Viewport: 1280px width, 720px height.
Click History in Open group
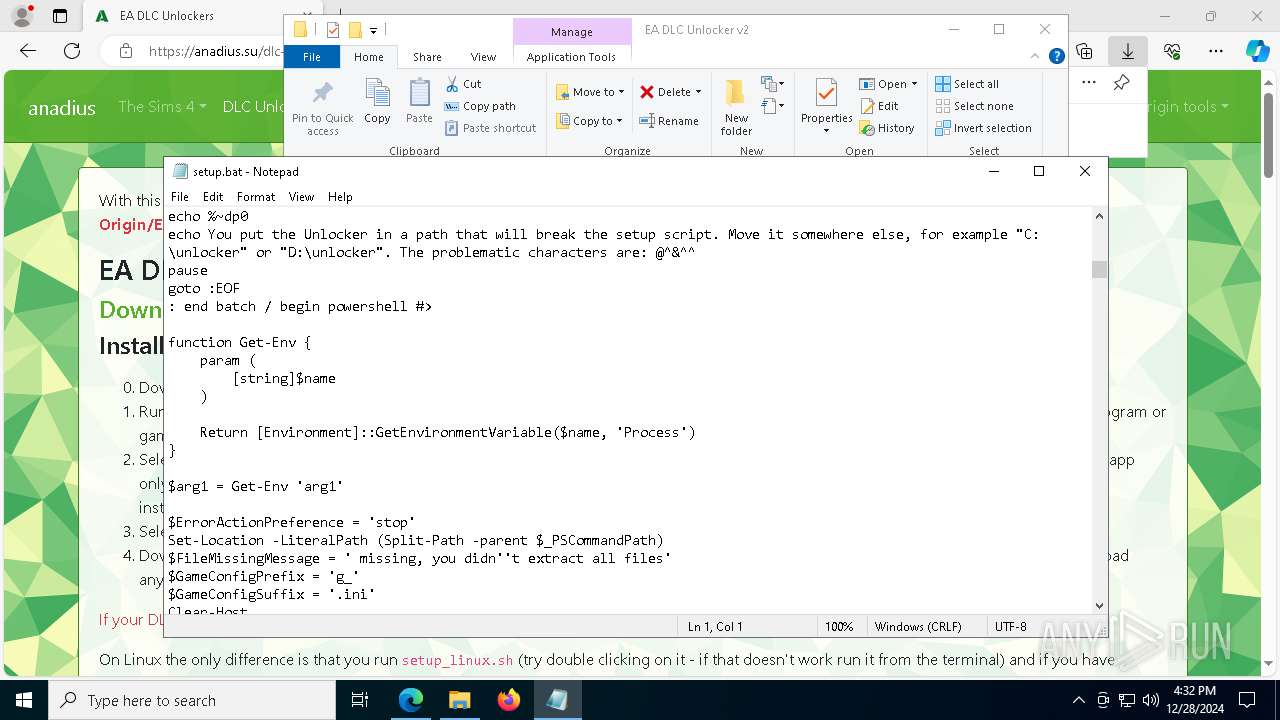(x=887, y=128)
